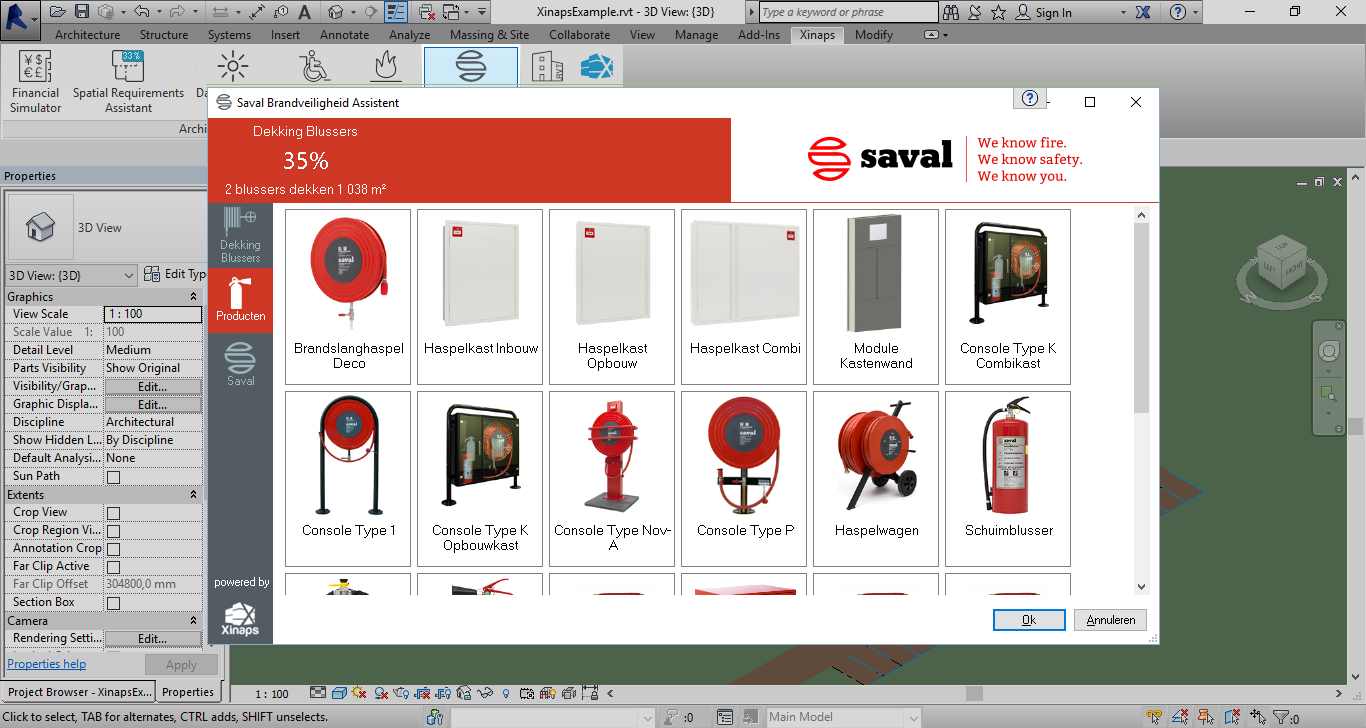The width and height of the screenshot is (1366, 728).
Task: Open the Saval sidebar section
Action: pos(240,364)
